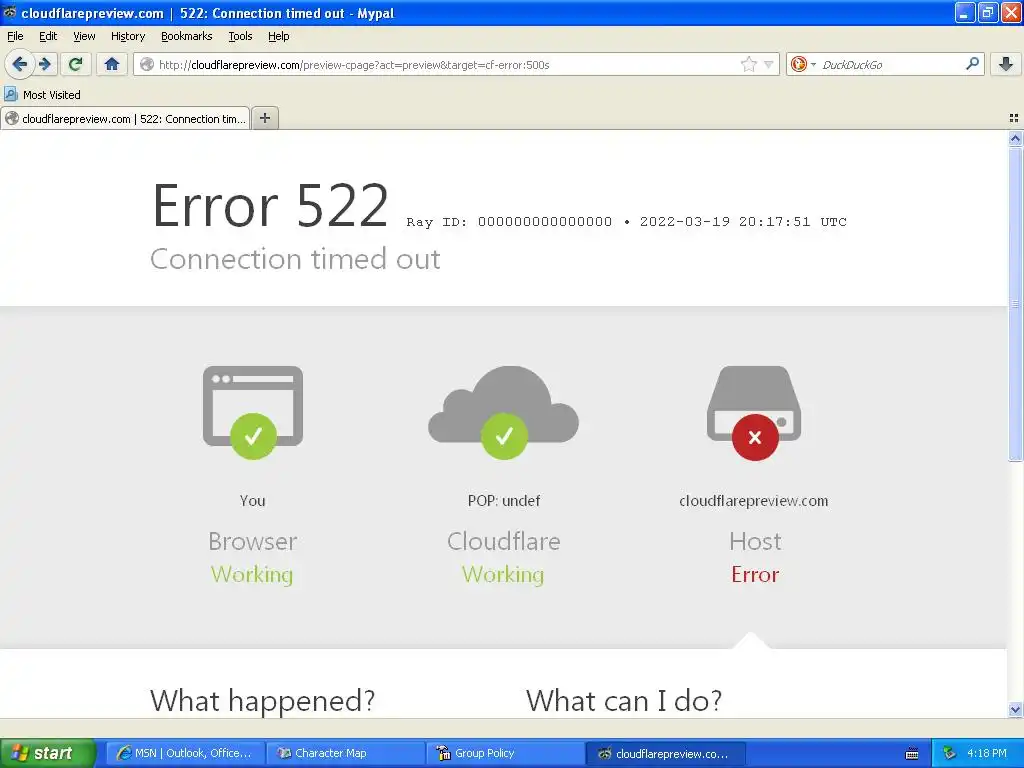Click the red 'Error' host status
1024x768 pixels.
coord(755,575)
